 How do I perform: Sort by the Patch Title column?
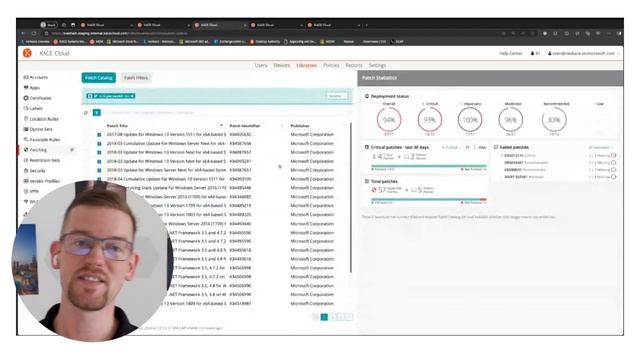(117, 126)
